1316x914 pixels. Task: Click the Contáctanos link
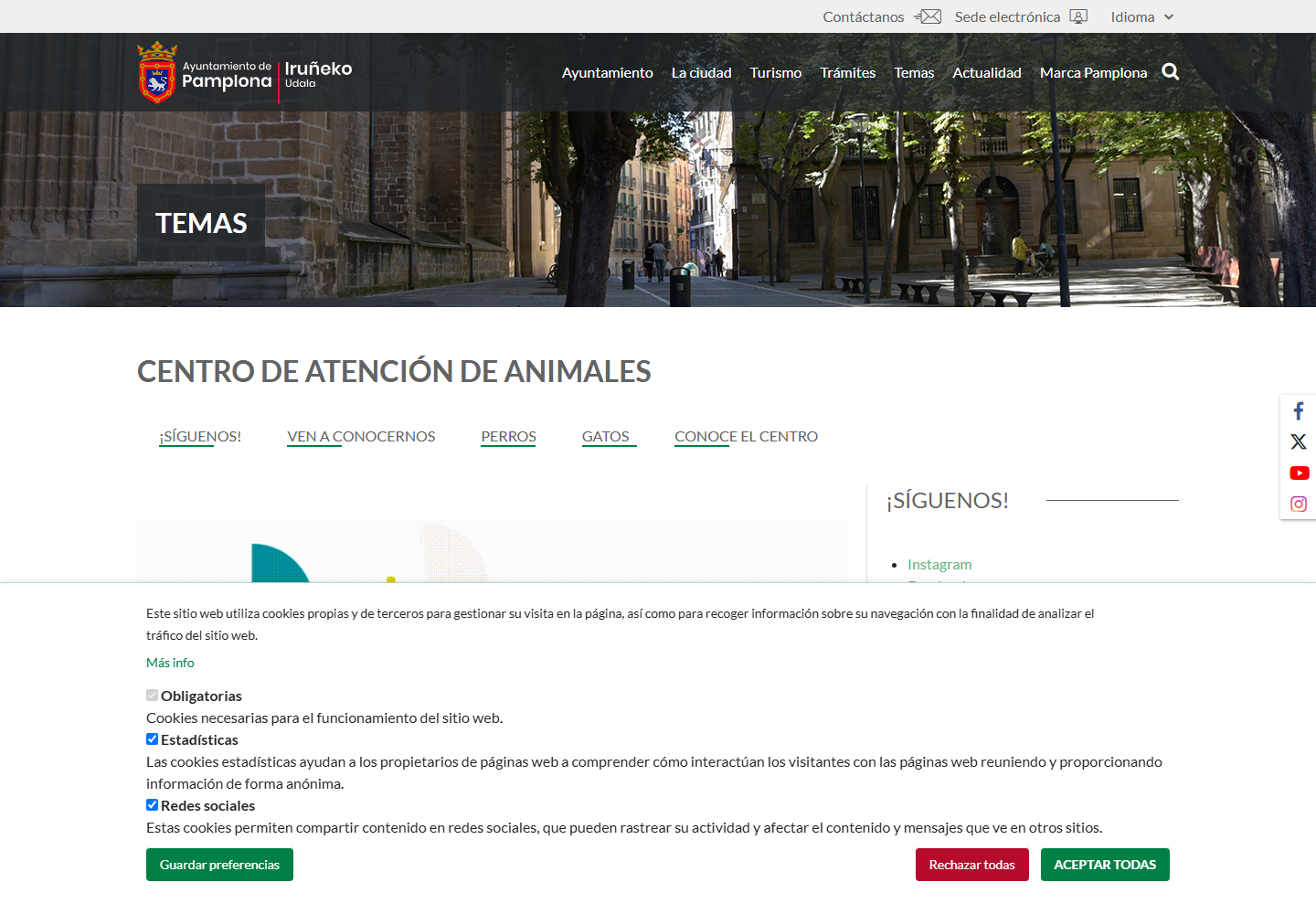tap(864, 16)
